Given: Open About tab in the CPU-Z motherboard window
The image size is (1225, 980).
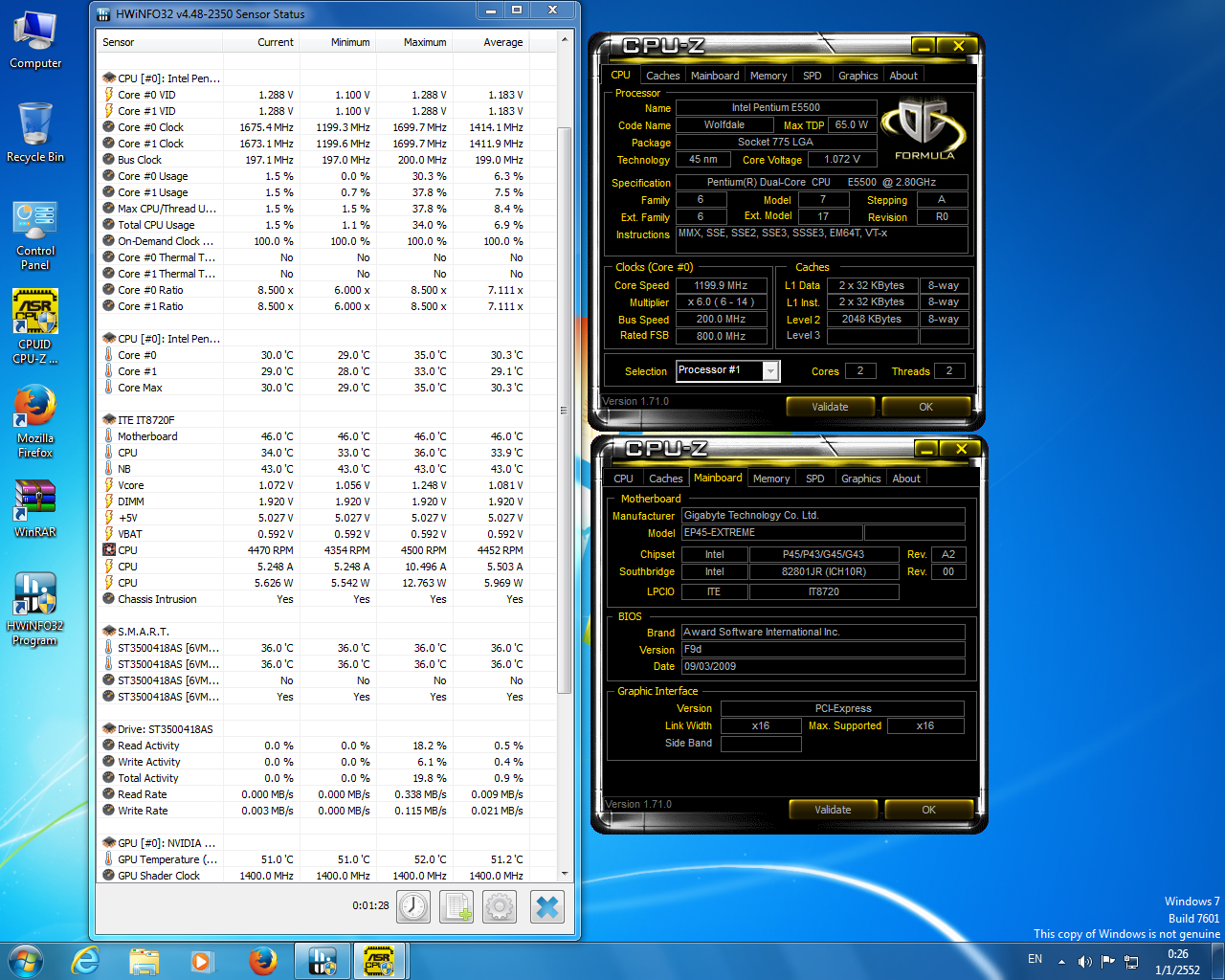Looking at the screenshot, I should pos(906,479).
